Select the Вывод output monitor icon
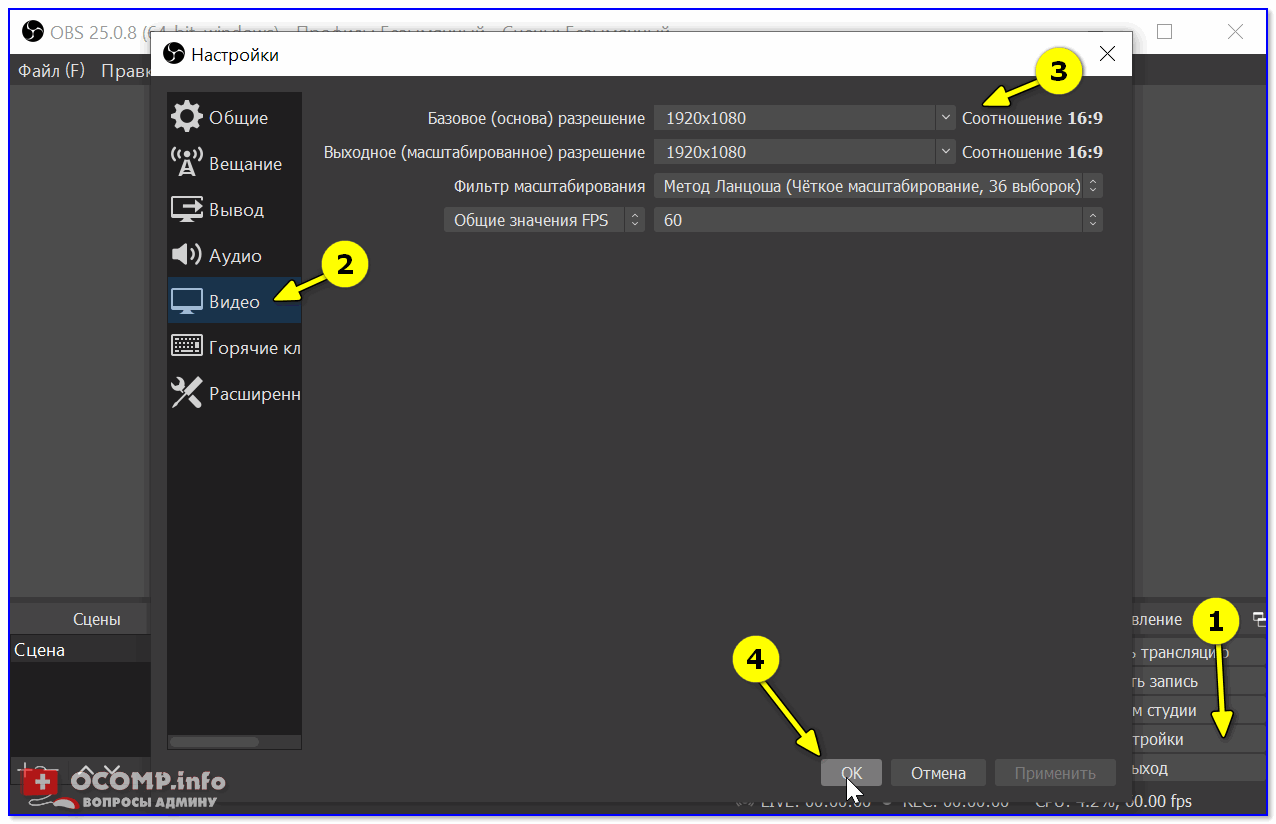The image size is (1276, 824). tap(186, 209)
